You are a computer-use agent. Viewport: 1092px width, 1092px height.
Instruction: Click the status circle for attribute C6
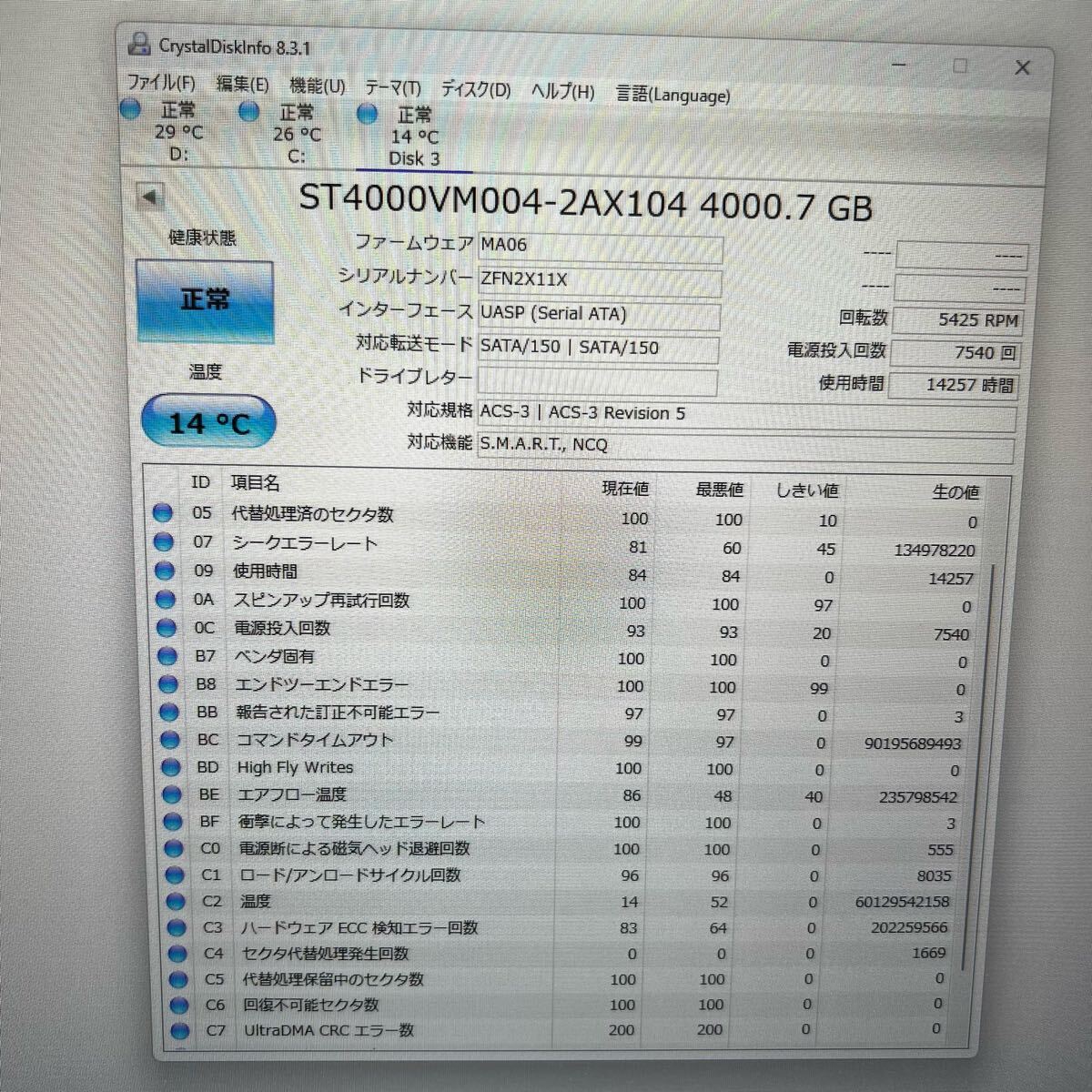pos(179,1006)
